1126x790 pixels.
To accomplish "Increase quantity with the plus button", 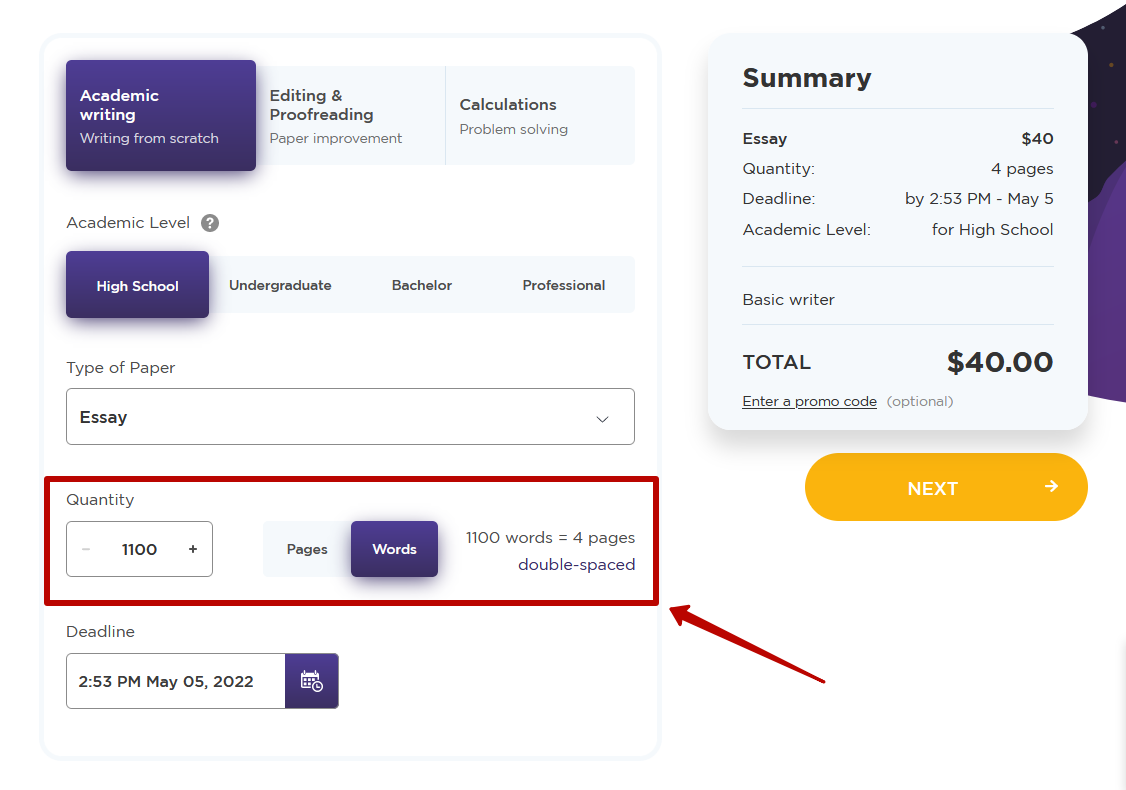I will click(193, 549).
